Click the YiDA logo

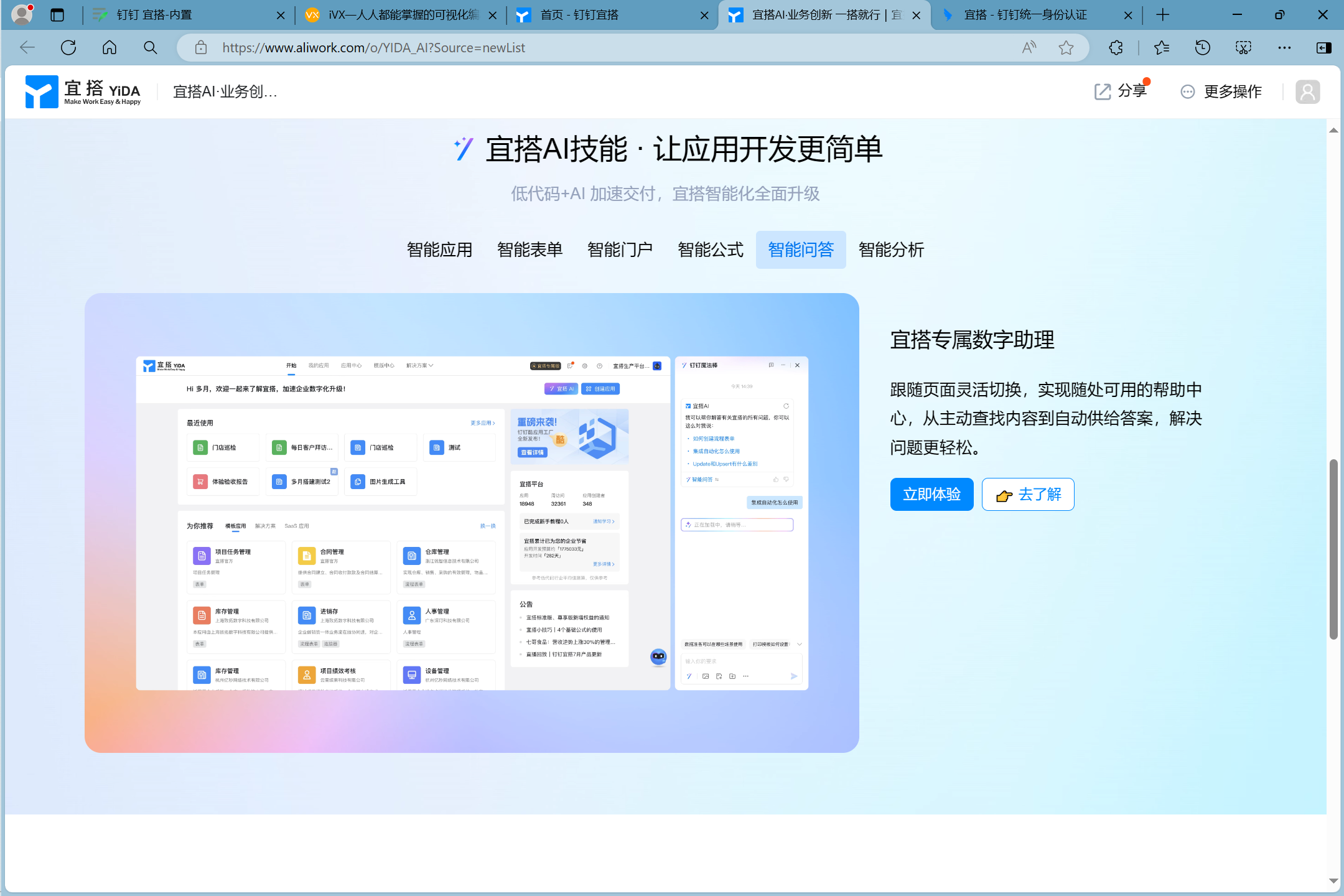[83, 91]
